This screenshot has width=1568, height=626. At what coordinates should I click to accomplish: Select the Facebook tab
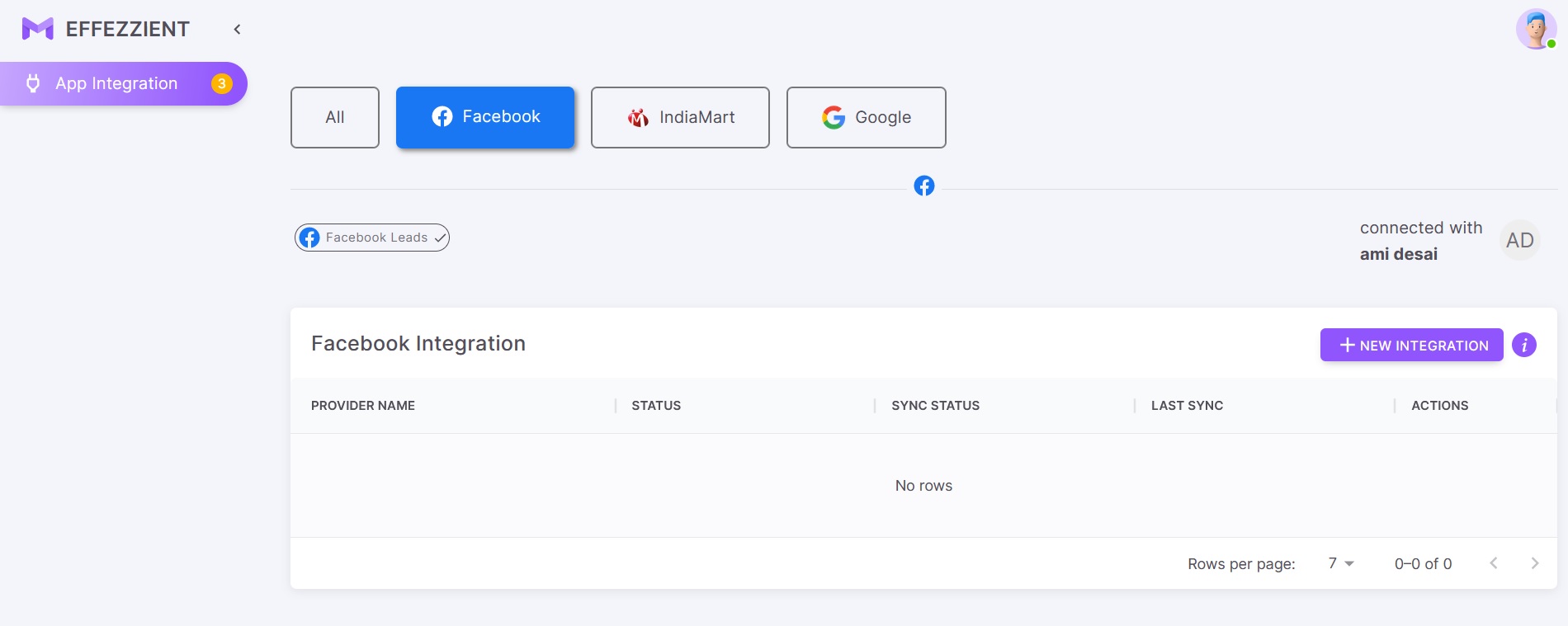(485, 117)
